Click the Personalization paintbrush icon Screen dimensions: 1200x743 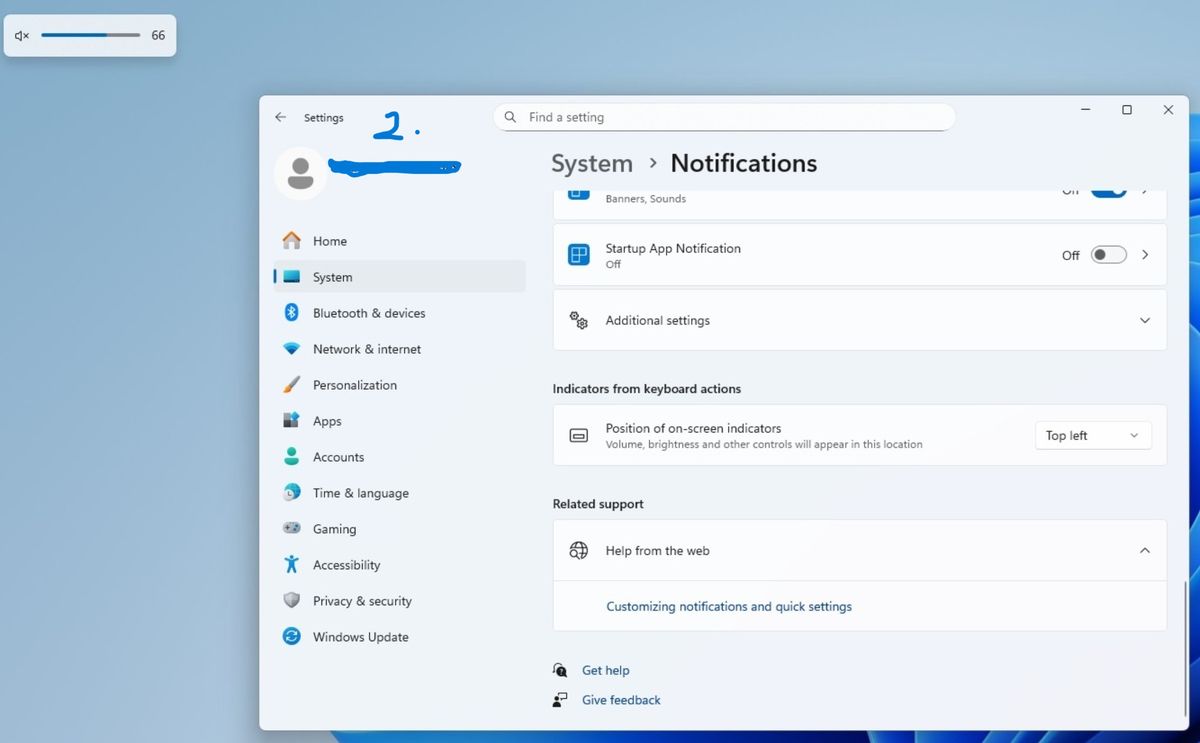tap(291, 385)
